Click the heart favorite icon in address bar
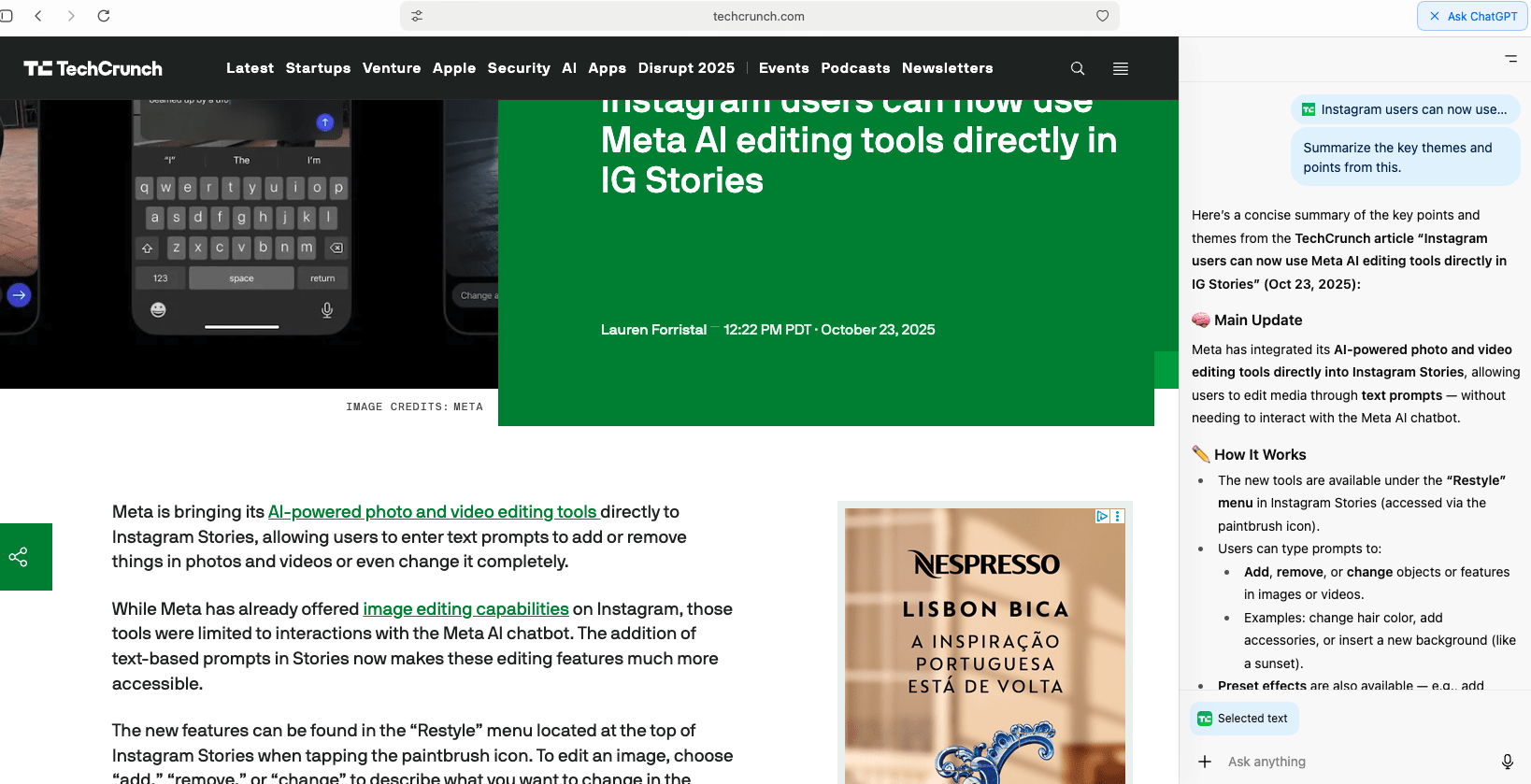 click(x=1103, y=16)
